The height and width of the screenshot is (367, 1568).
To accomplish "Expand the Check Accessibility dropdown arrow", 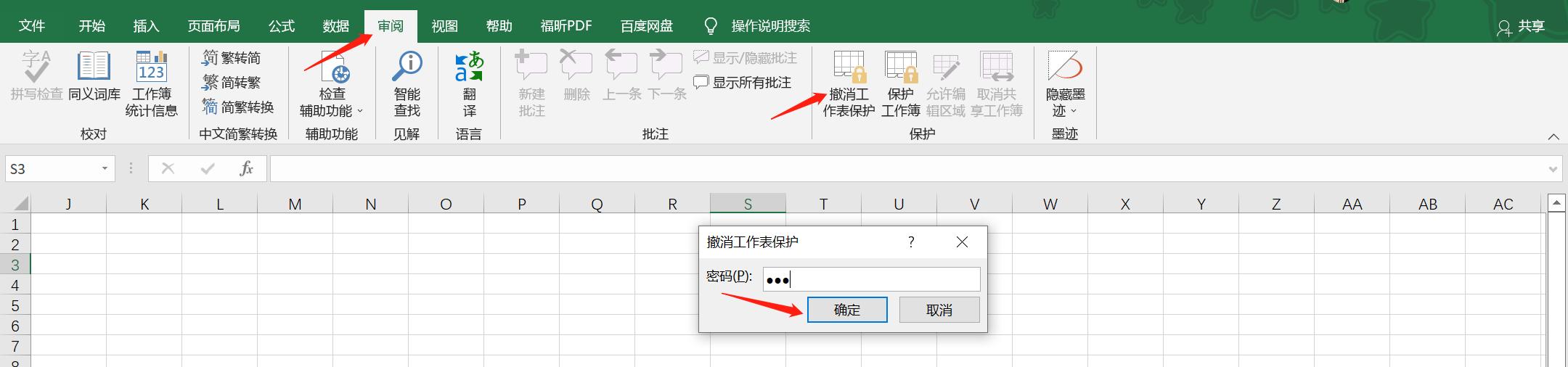I will point(360,112).
